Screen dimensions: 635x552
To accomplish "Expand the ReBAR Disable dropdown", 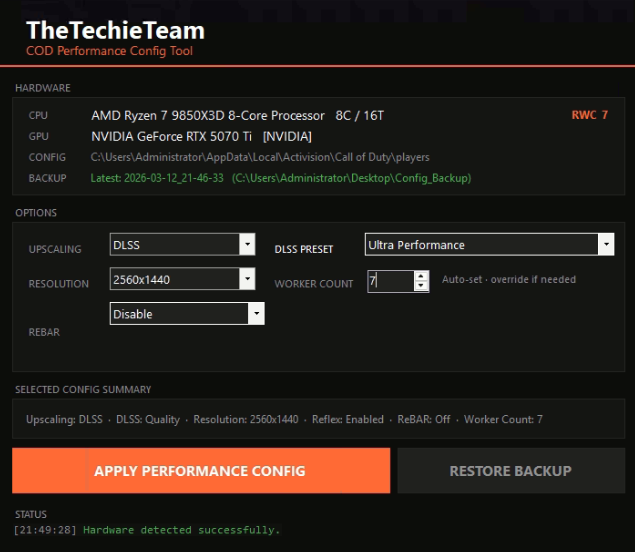I will pyautogui.click(x=187, y=313).
